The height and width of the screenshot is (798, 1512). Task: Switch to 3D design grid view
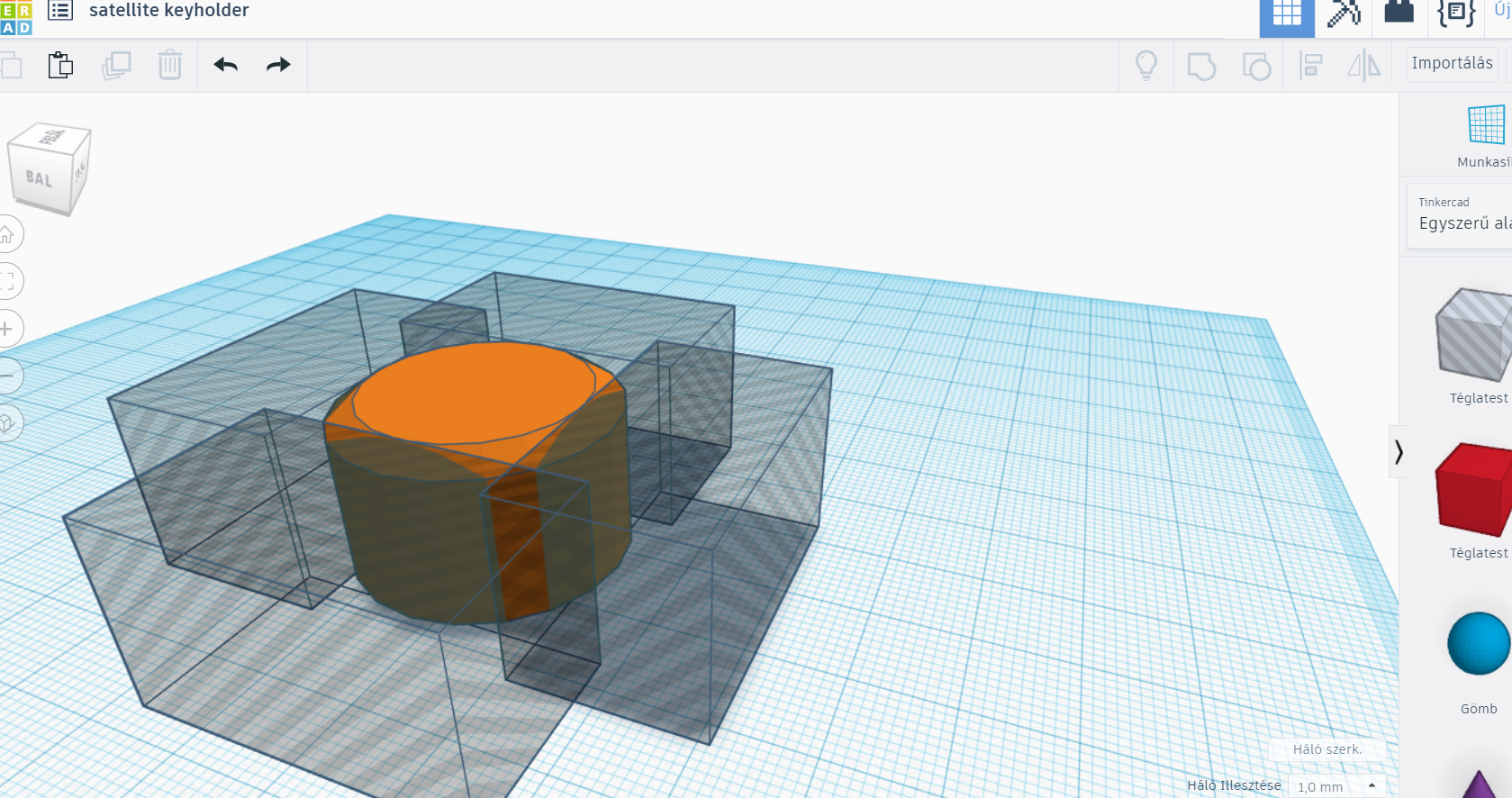(x=1287, y=16)
